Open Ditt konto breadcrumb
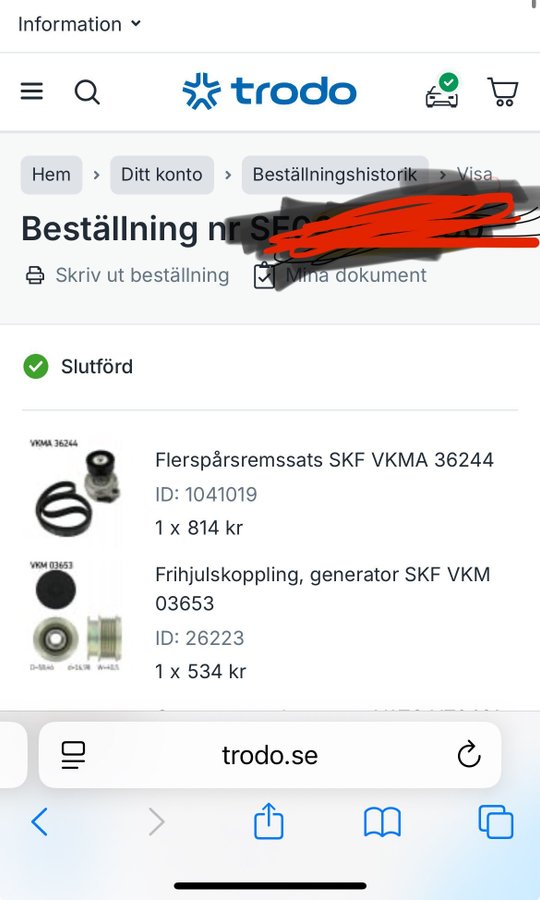 [162, 174]
